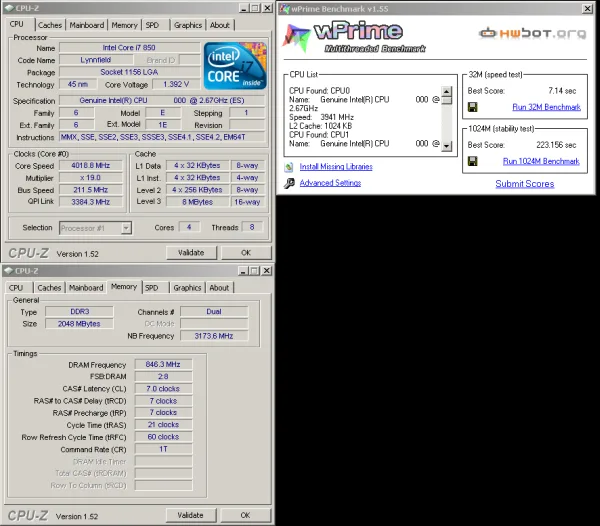Image resolution: width=600 pixels, height=526 pixels.
Task: Click the Bus Speed value 211.5 MHz
Action: (x=91, y=190)
